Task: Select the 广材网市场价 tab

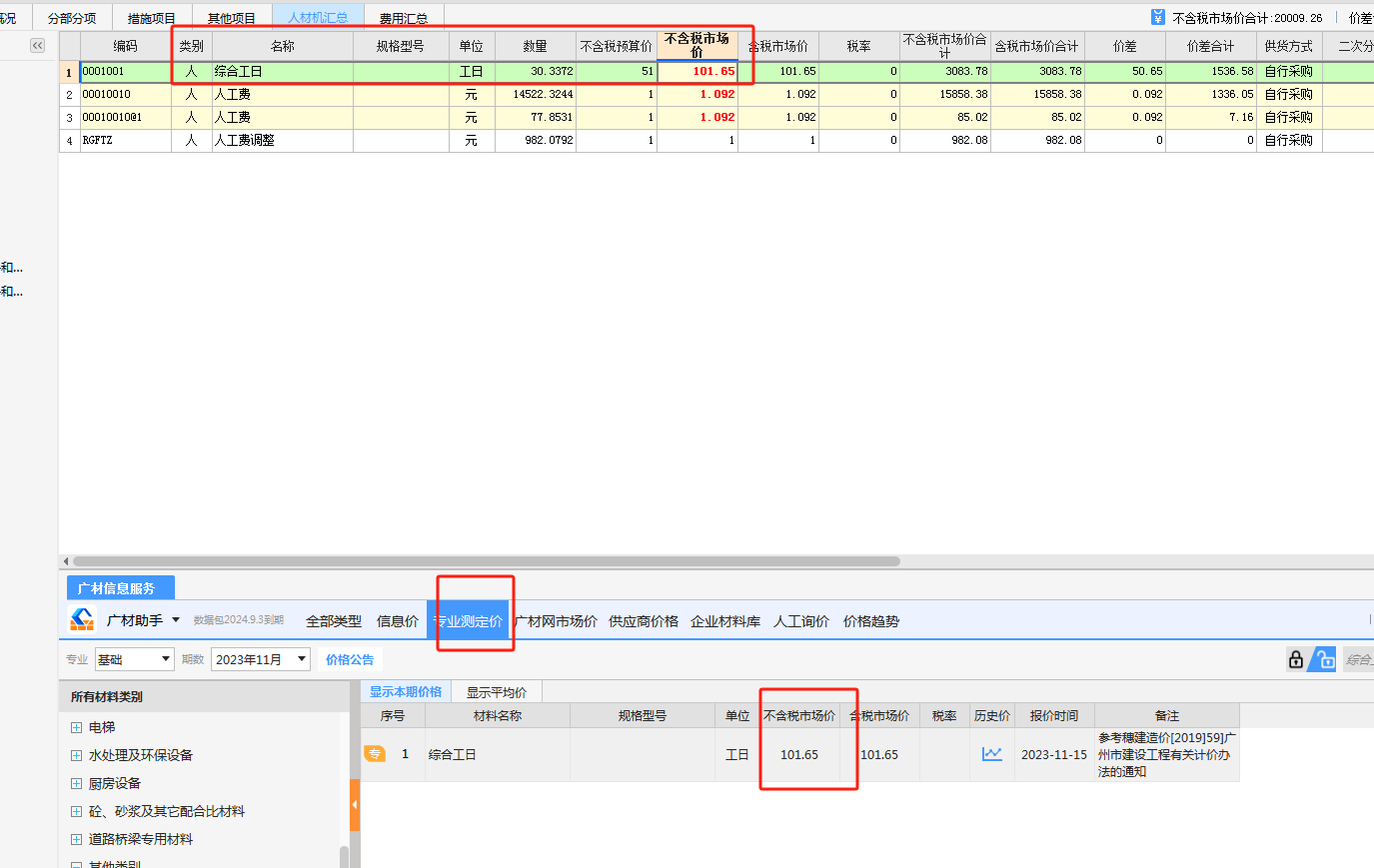Action: (556, 621)
